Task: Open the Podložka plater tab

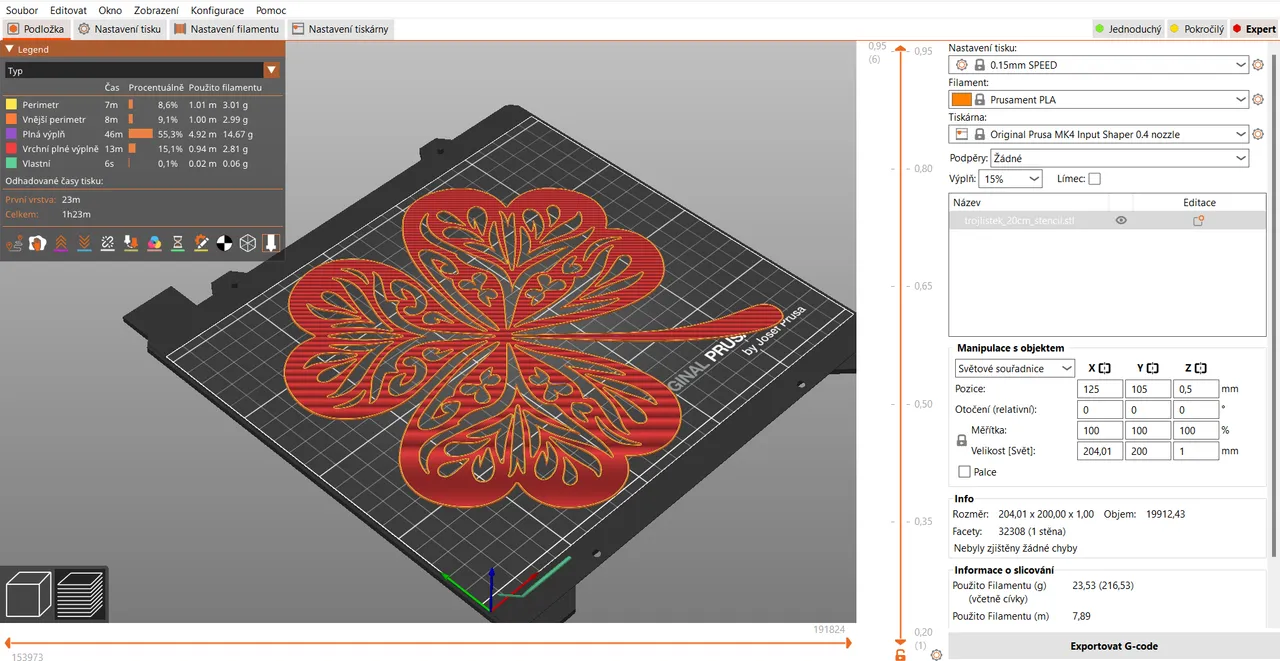Action: tap(36, 29)
